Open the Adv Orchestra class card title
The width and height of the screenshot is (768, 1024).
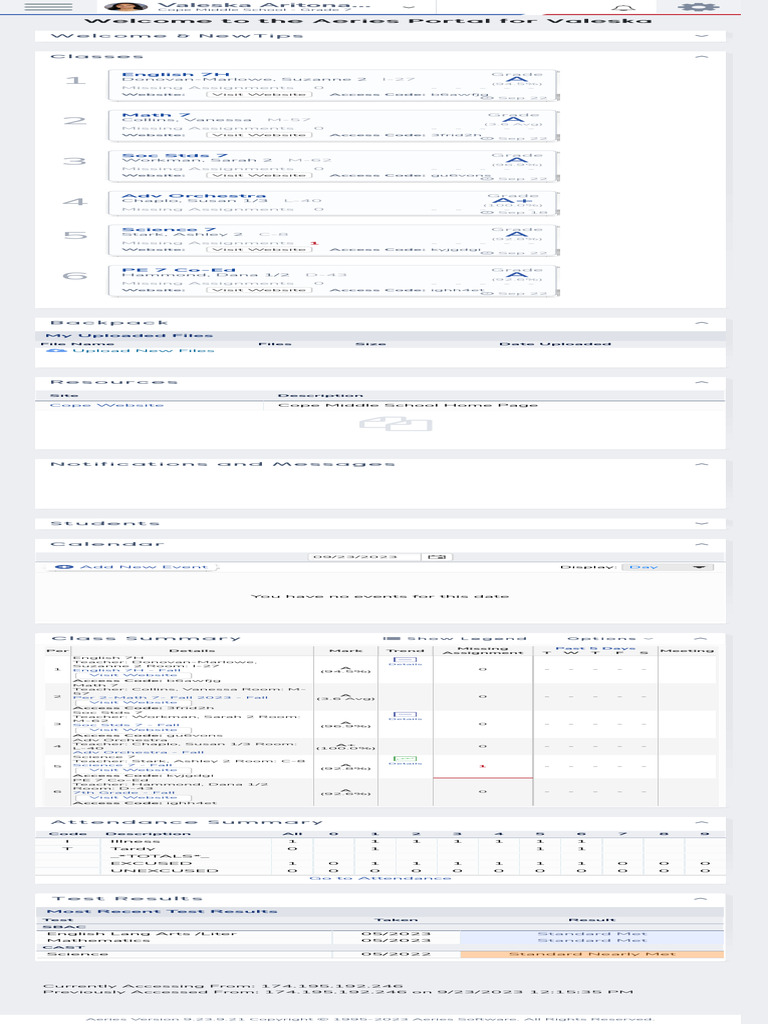[194, 196]
